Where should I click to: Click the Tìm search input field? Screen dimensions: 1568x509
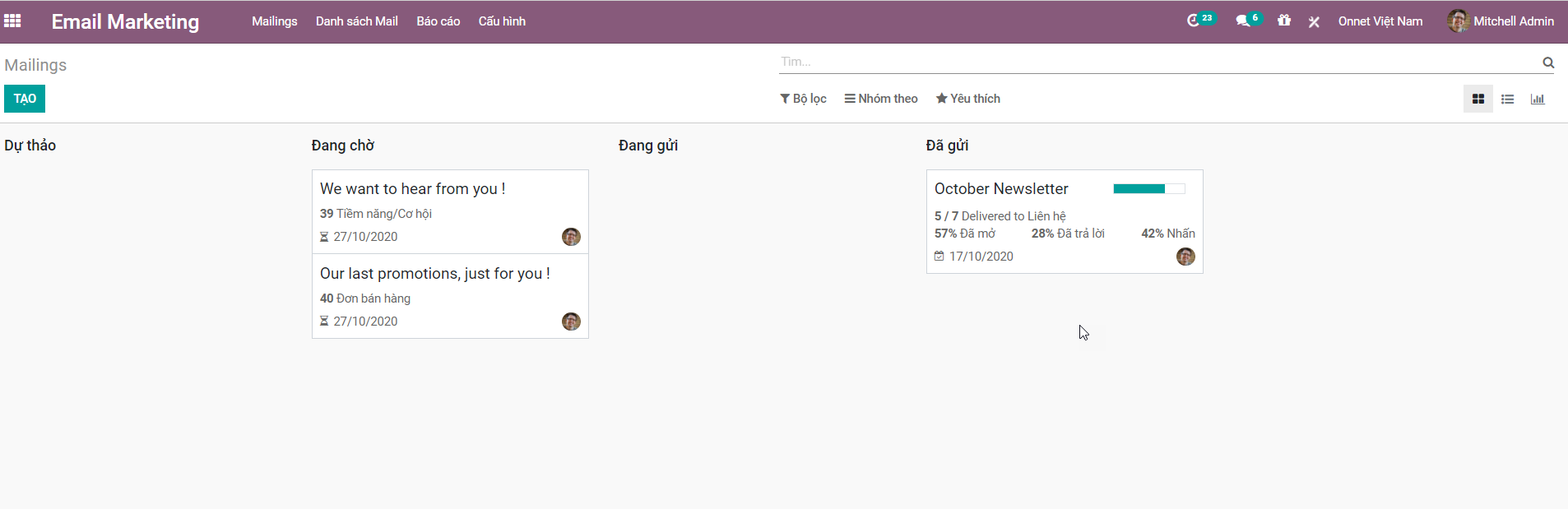pos(1152,62)
